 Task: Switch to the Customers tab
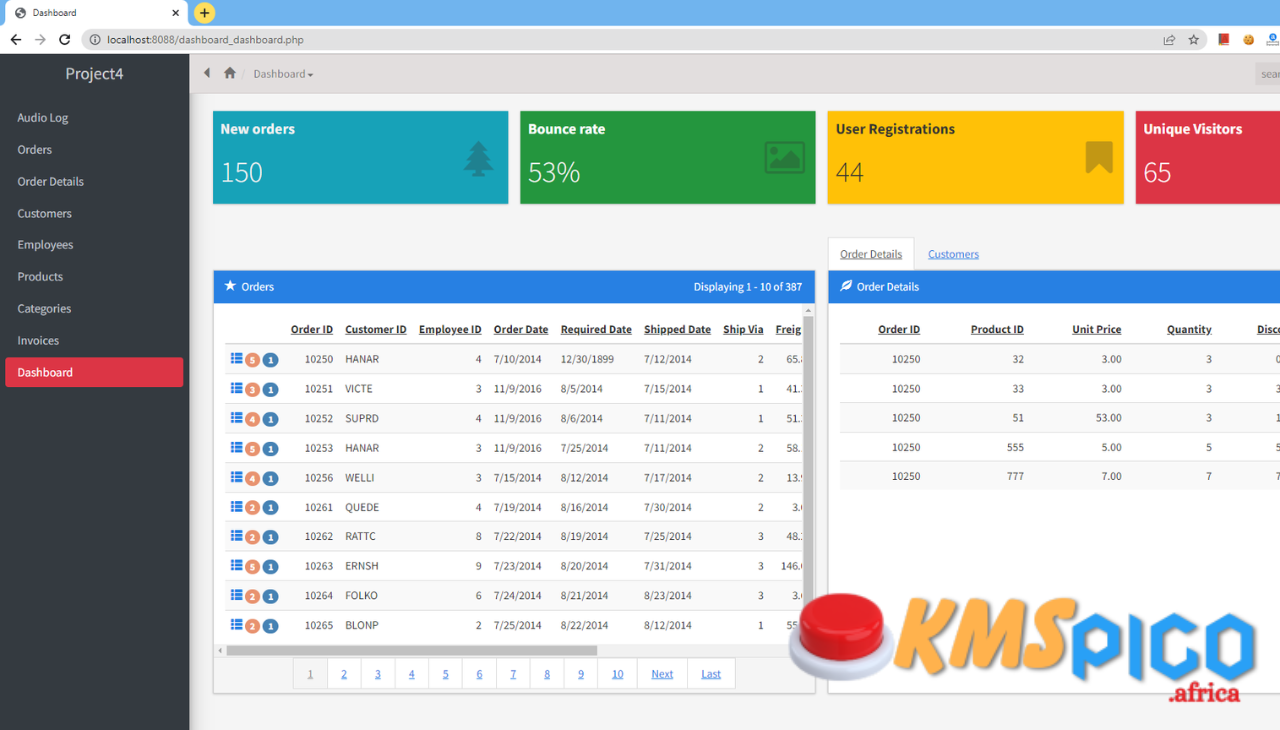(953, 254)
